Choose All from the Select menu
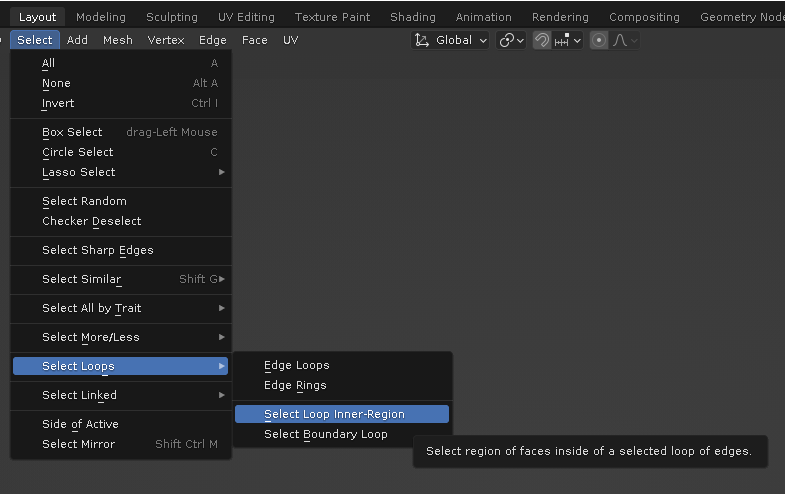Image resolution: width=785 pixels, height=494 pixels. coord(121,63)
